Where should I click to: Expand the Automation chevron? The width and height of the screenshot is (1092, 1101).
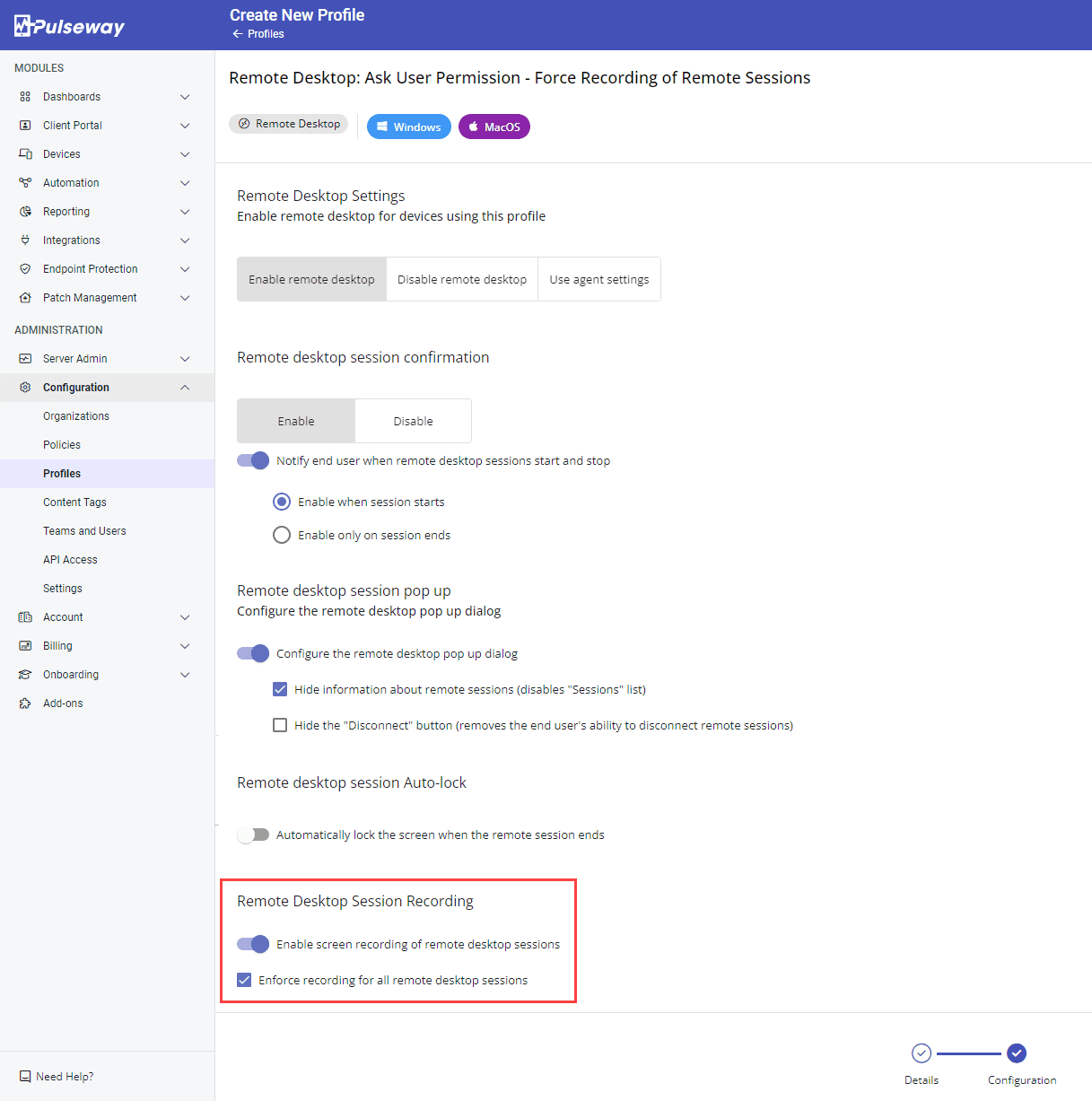tap(185, 183)
